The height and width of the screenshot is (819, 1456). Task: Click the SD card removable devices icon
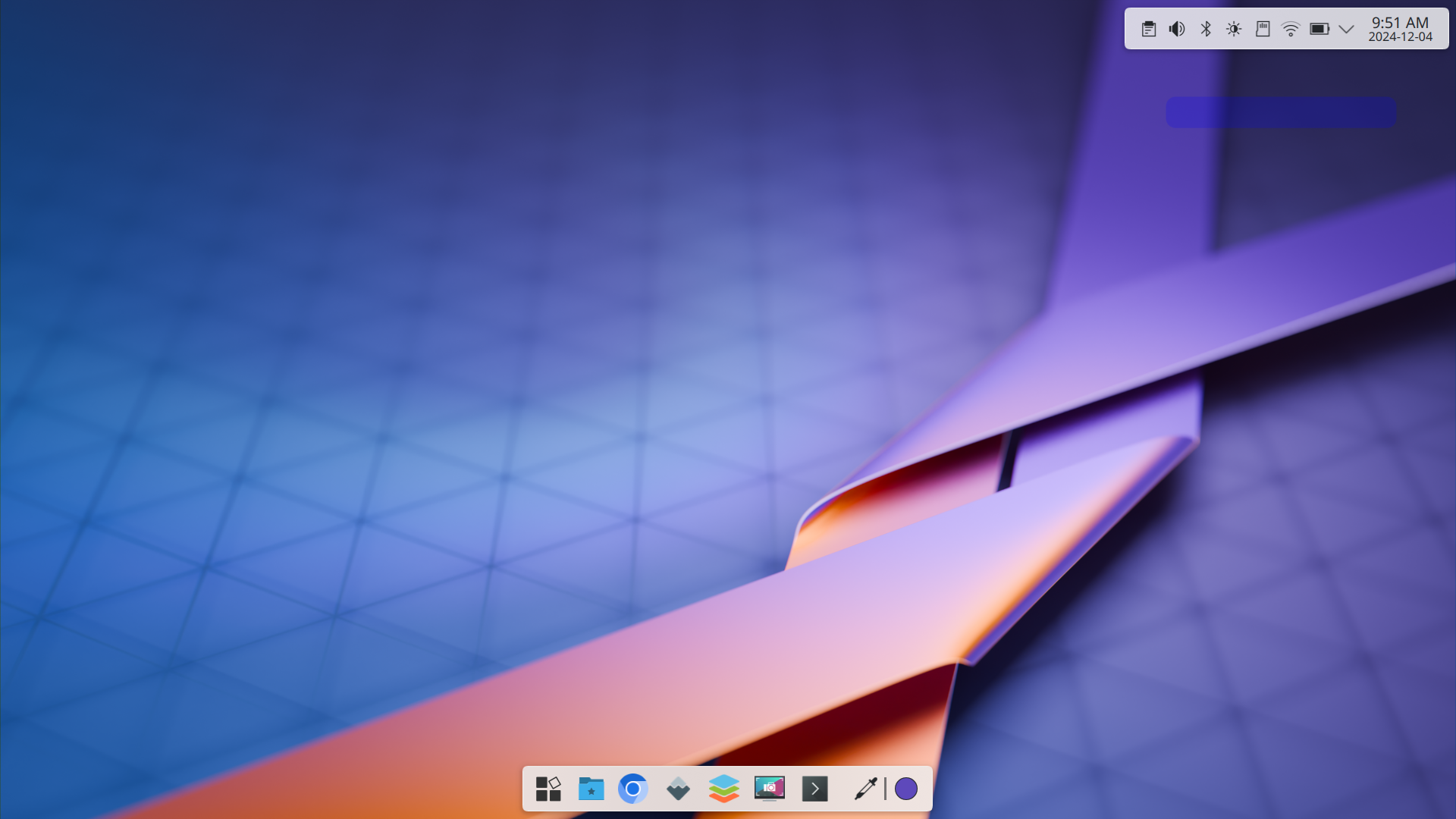(1263, 29)
